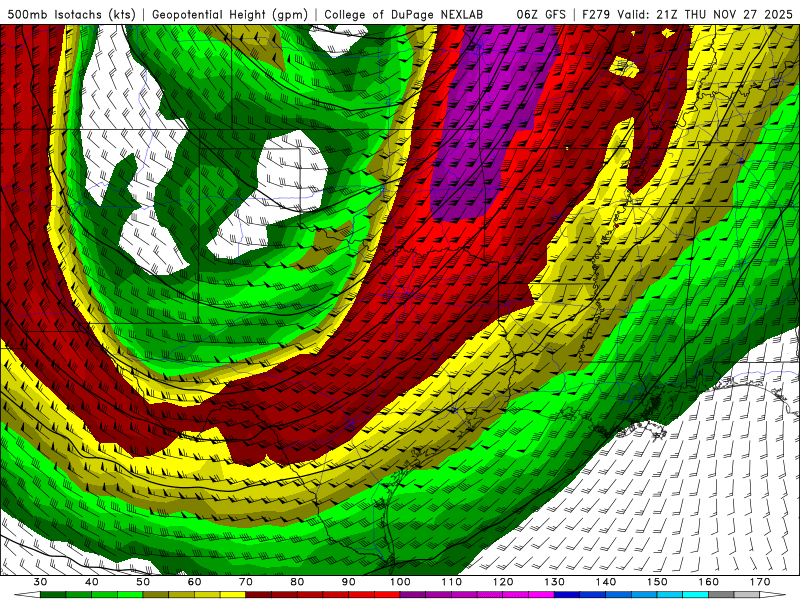Screen dimensions: 800x600
Task: Click the '110' label on the color scale
Action: point(452,582)
